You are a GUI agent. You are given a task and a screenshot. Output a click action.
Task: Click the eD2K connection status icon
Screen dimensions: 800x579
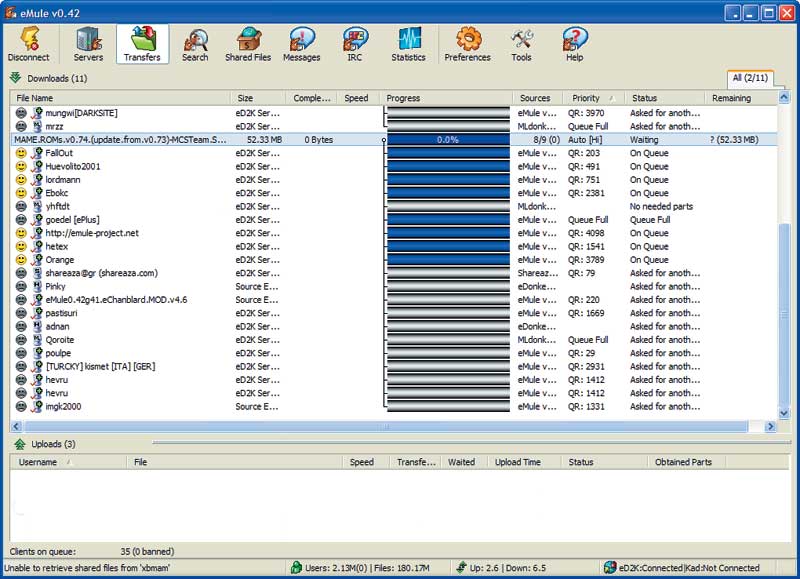coord(609,567)
